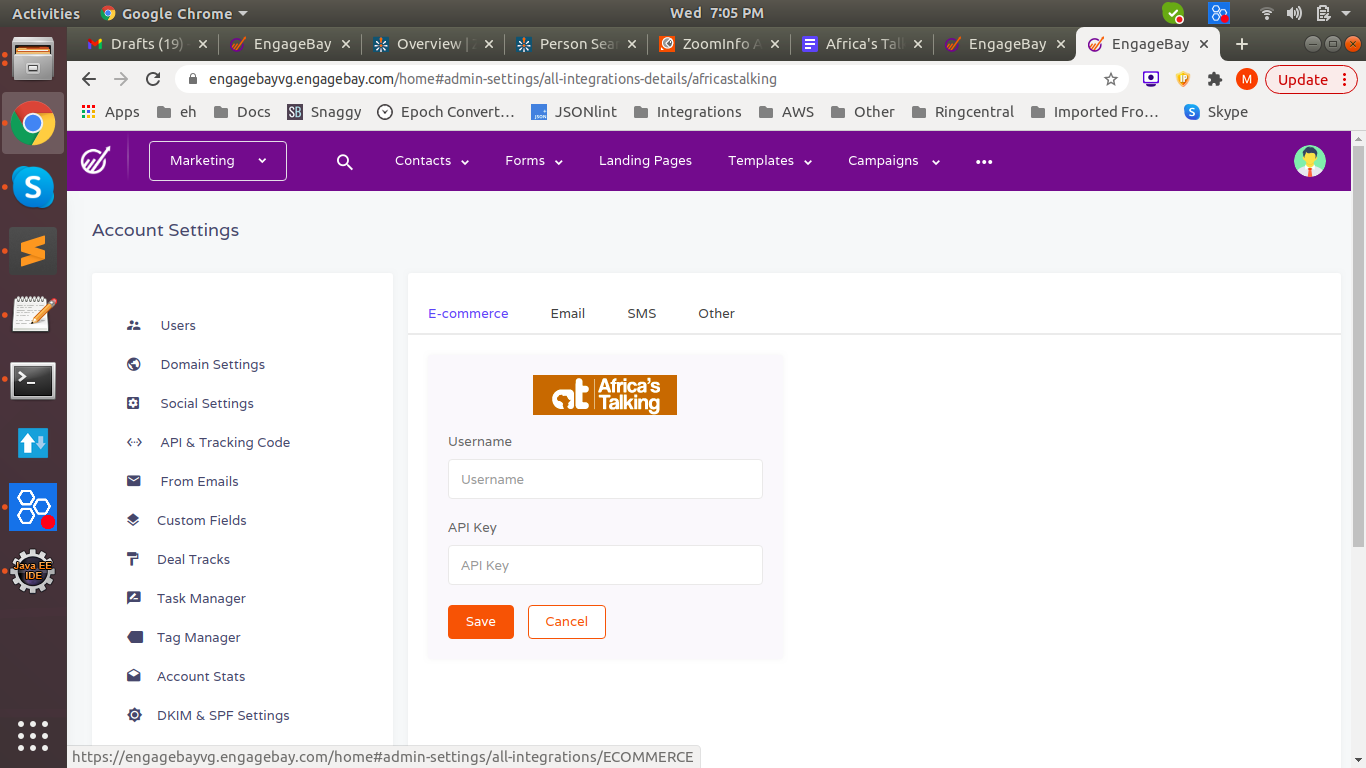The height and width of the screenshot is (768, 1366).
Task: Open the Tag Manager link
Action: [x=199, y=637]
